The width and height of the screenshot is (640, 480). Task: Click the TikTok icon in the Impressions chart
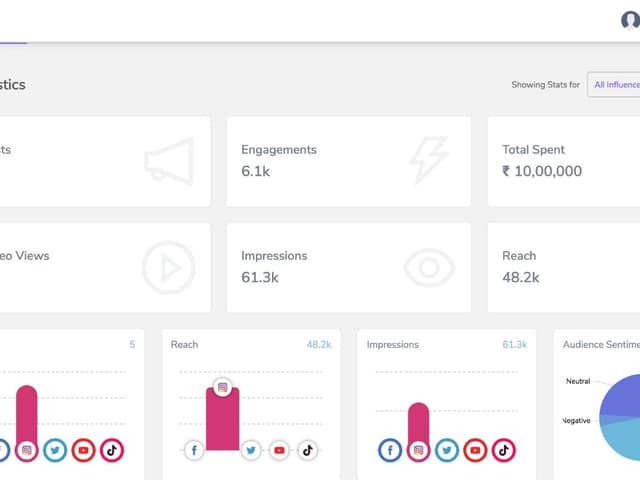503,450
